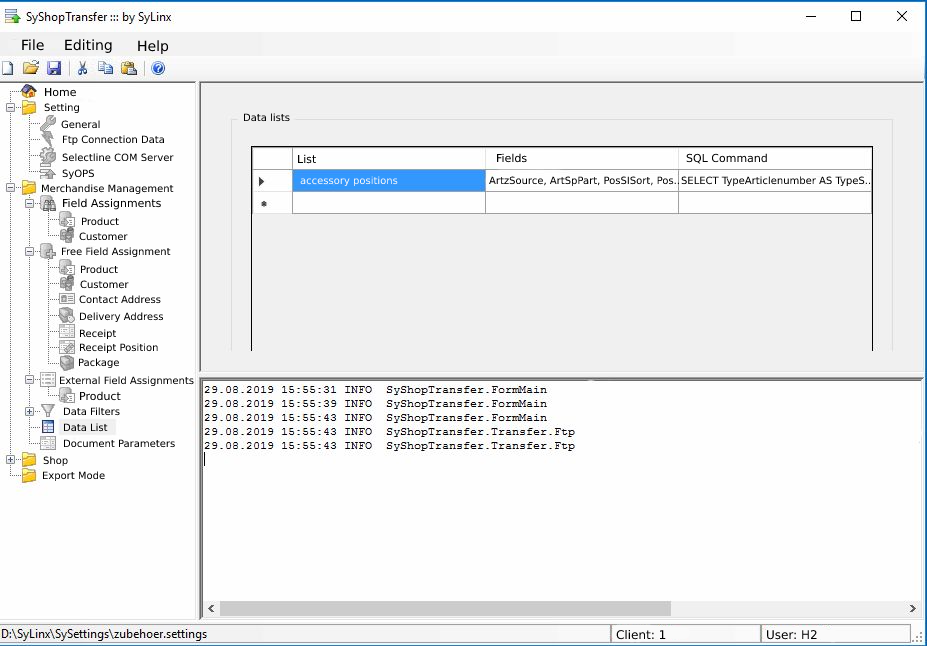Click the Paste clipboard toolbar icon
Screen dimensions: 932x646
pyautogui.click(x=129, y=68)
